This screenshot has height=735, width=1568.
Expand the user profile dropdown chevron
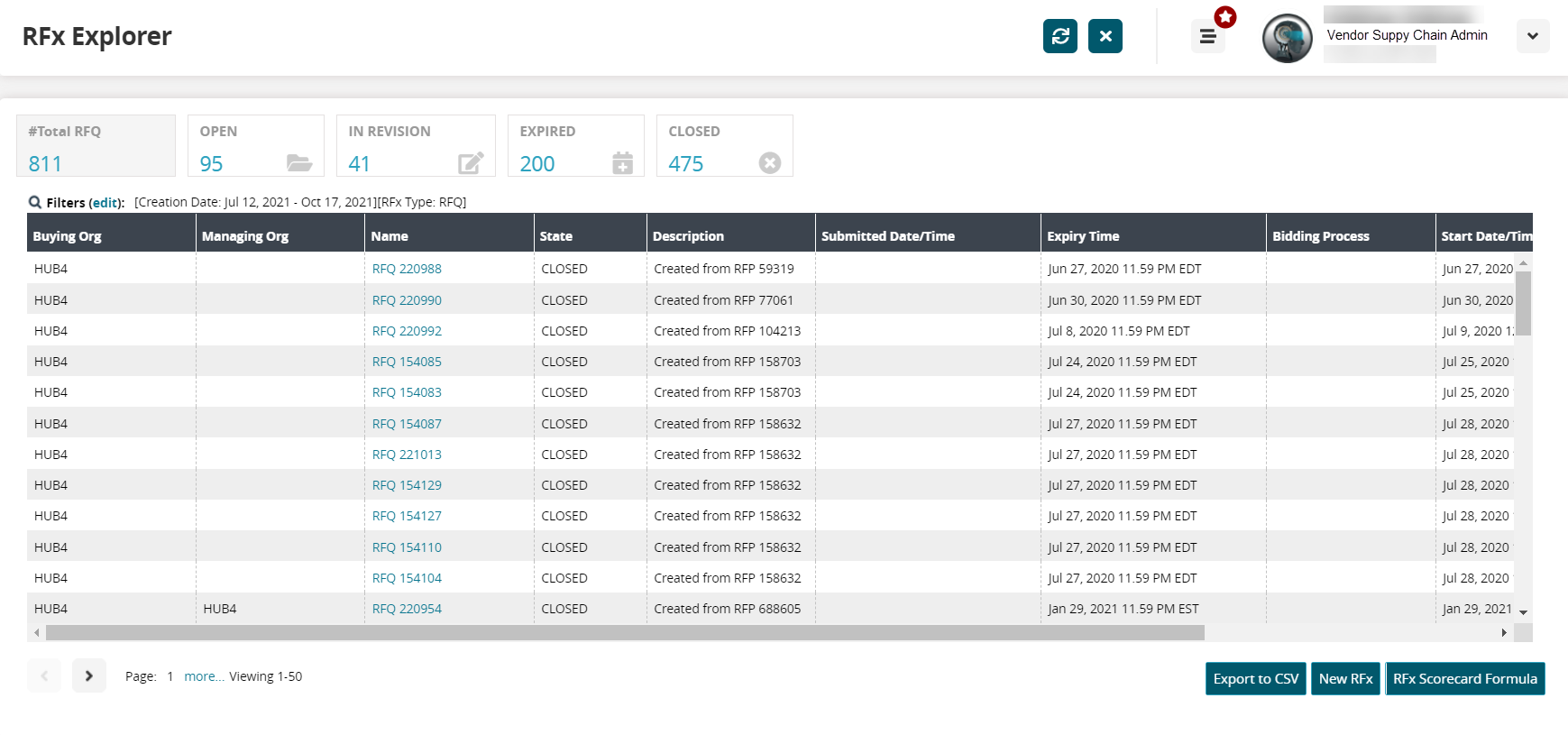[x=1532, y=37]
